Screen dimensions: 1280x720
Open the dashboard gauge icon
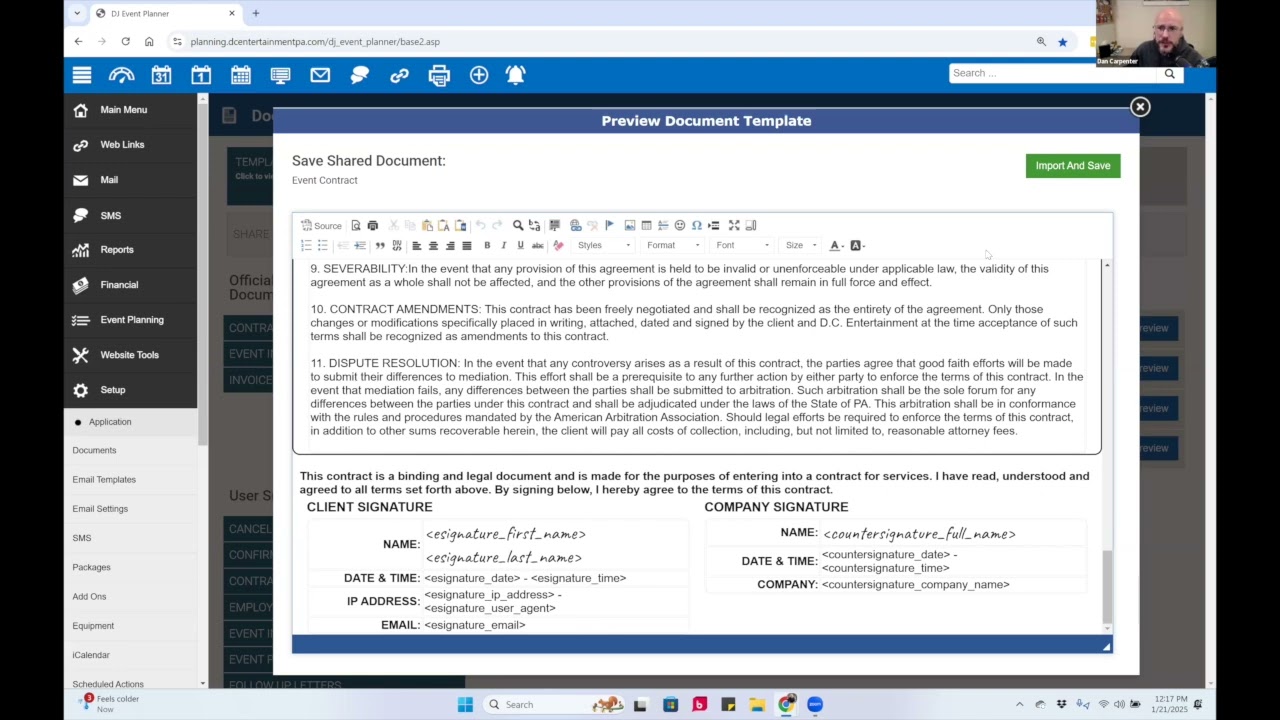[x=121, y=75]
